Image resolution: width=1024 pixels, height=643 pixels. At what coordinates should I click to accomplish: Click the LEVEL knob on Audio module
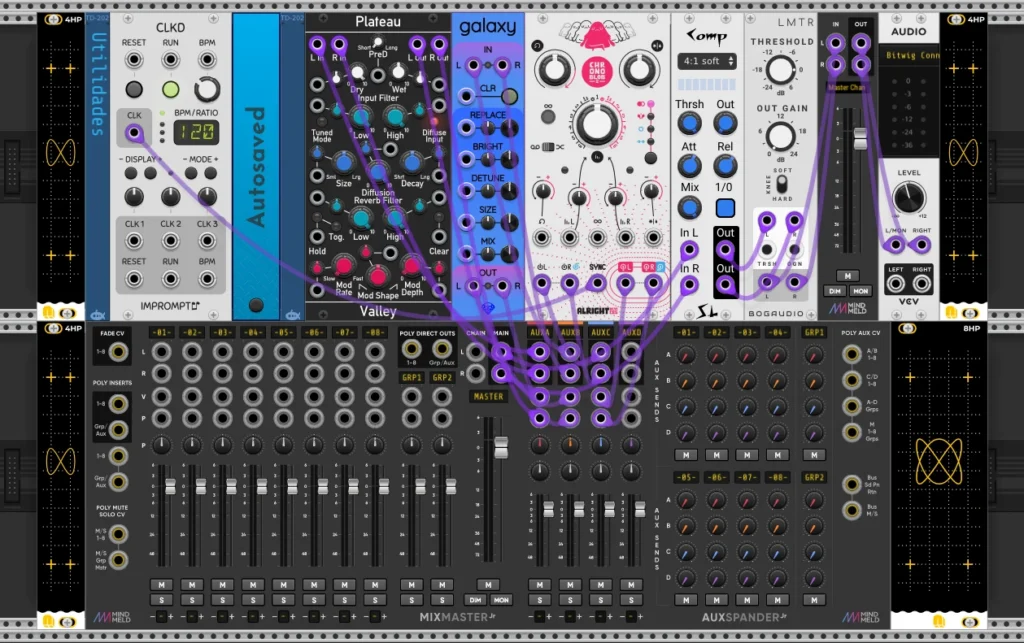click(x=908, y=198)
